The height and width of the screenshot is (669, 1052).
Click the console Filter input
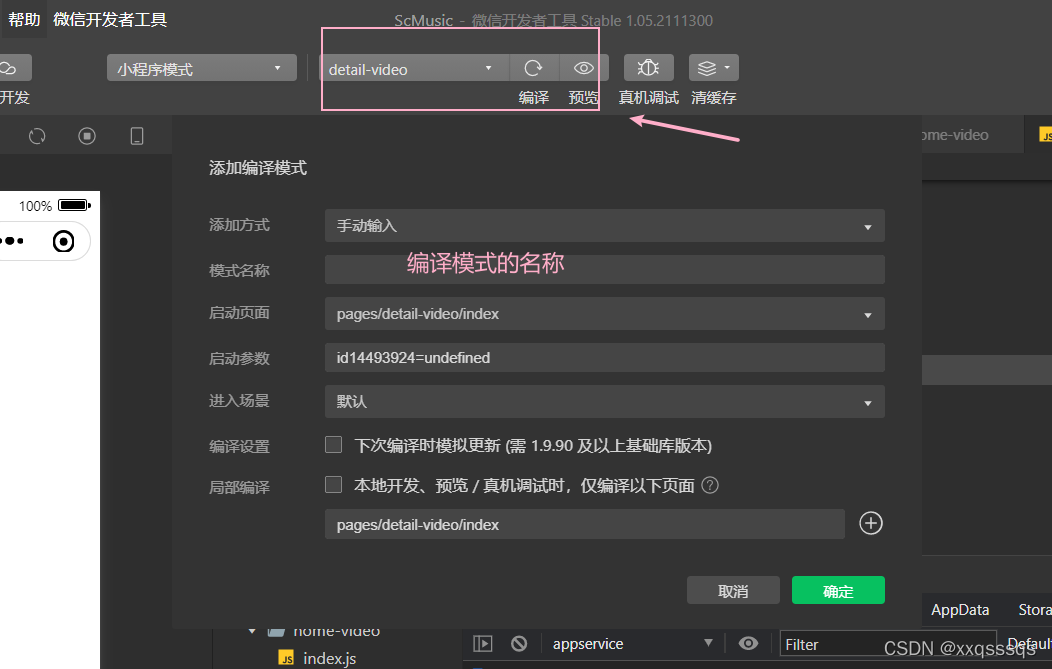(888, 645)
